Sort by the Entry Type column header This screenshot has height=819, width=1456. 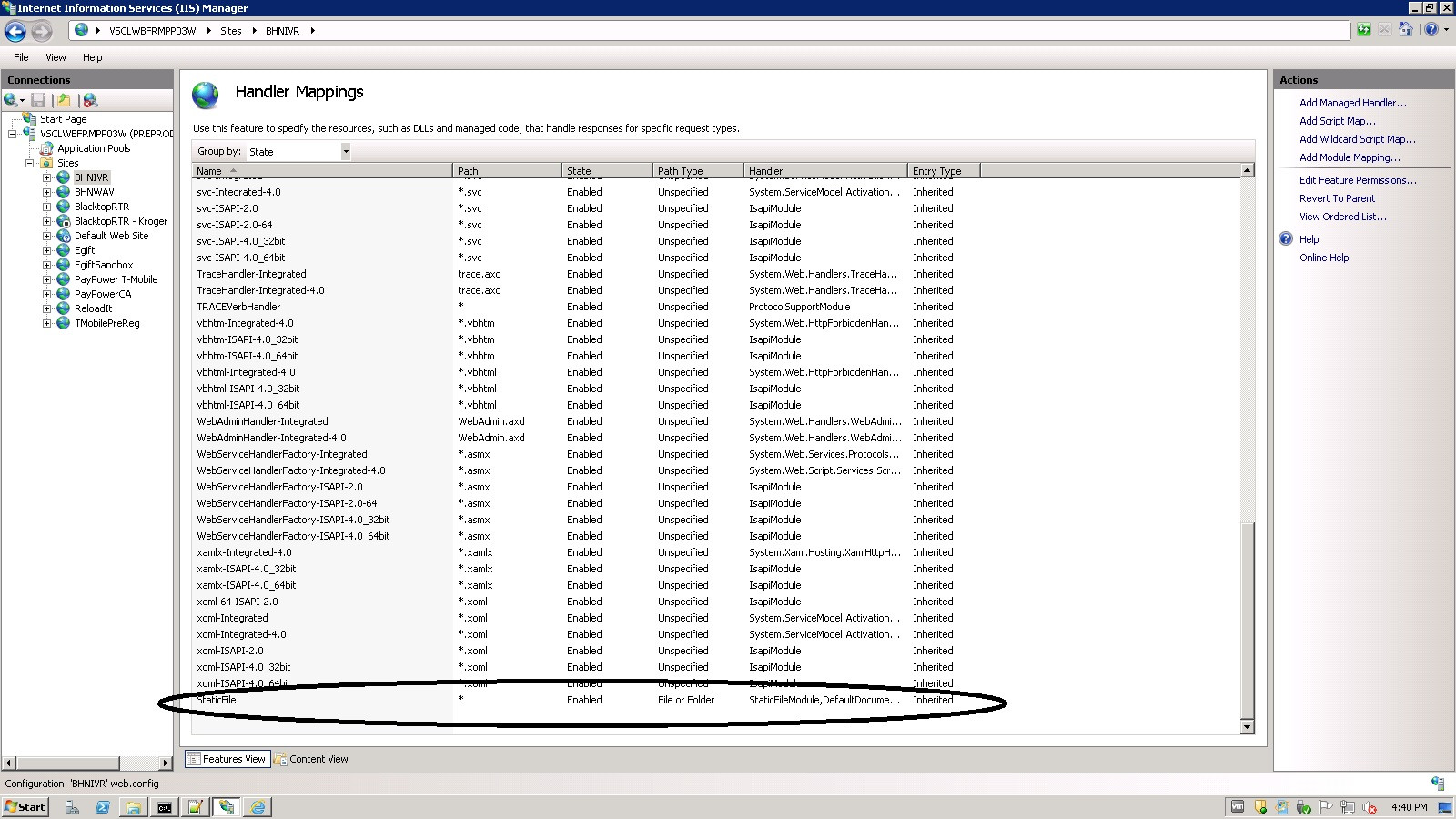pos(944,170)
